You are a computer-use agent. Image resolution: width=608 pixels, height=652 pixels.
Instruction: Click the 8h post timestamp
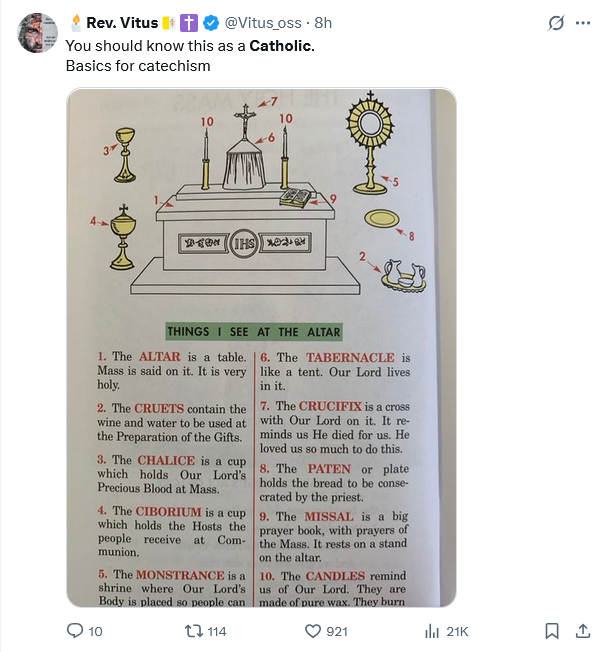(x=324, y=22)
